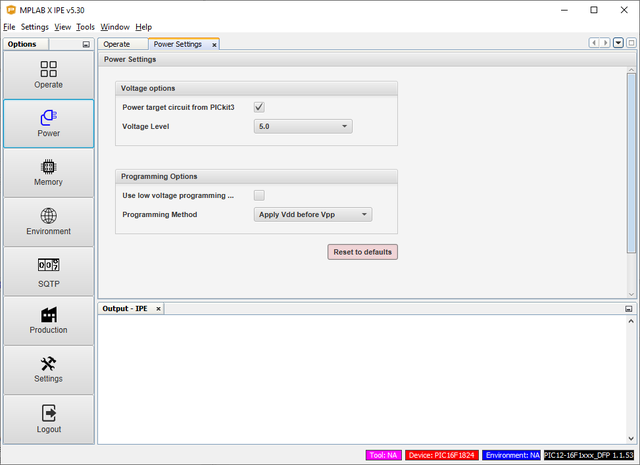Click the Logout option

click(49, 419)
